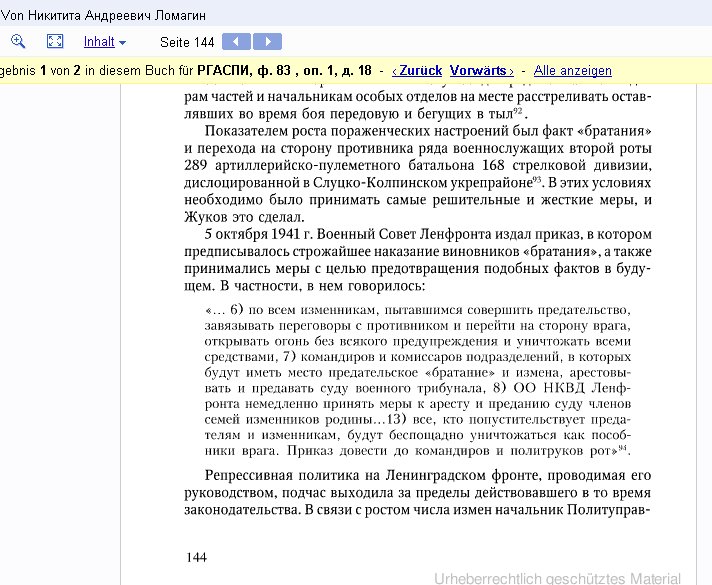Click the page number 144 at bottom

[196, 557]
